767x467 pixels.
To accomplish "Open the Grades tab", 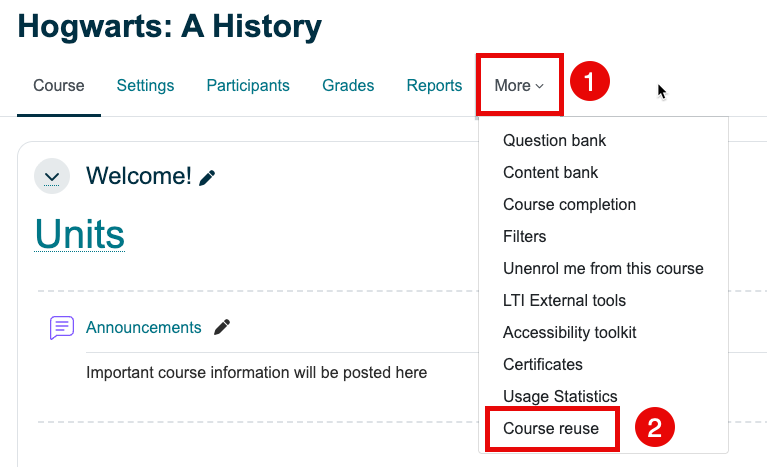I will (348, 86).
